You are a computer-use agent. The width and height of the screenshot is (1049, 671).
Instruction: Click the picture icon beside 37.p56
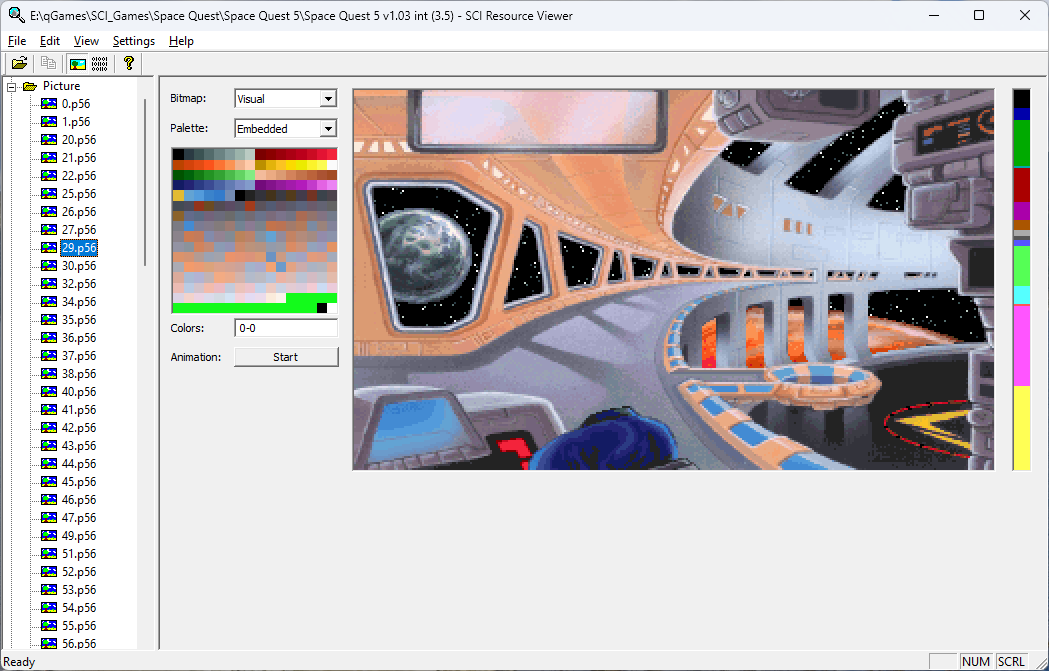[49, 356]
